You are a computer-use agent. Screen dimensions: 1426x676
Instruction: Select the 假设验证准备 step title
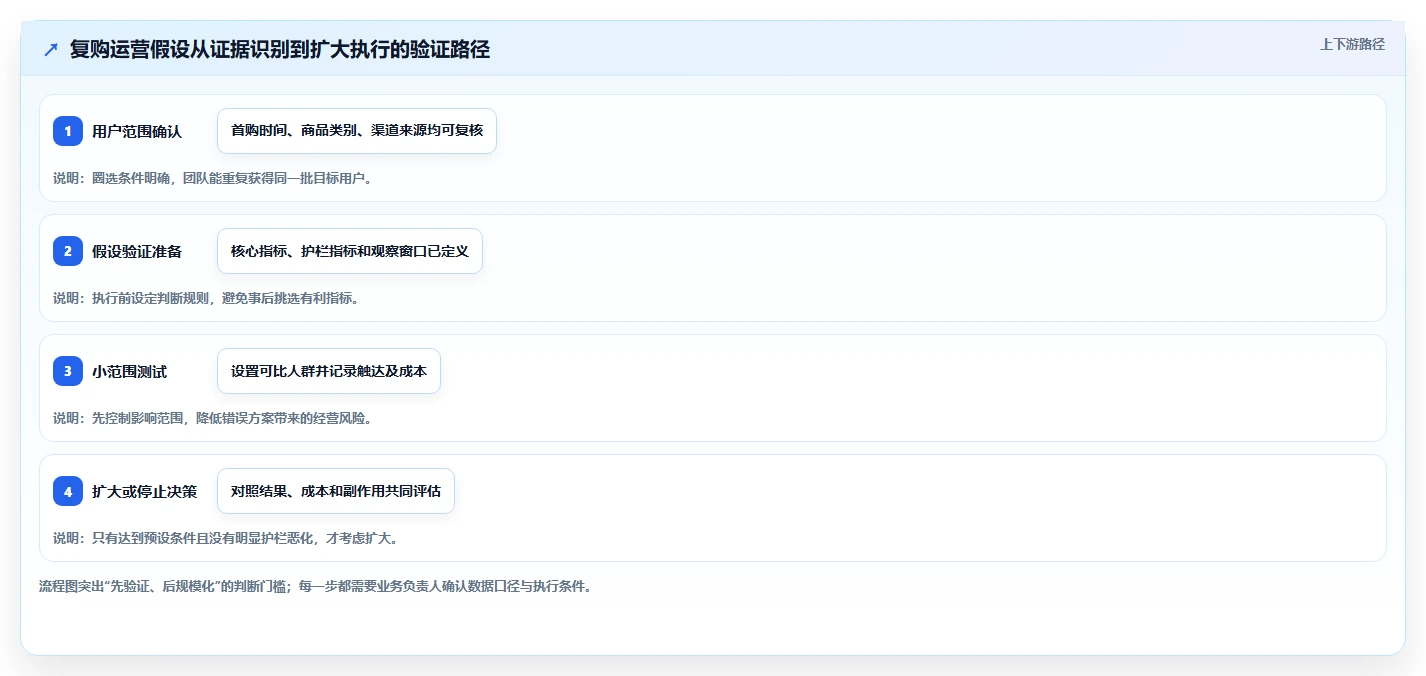coord(137,251)
